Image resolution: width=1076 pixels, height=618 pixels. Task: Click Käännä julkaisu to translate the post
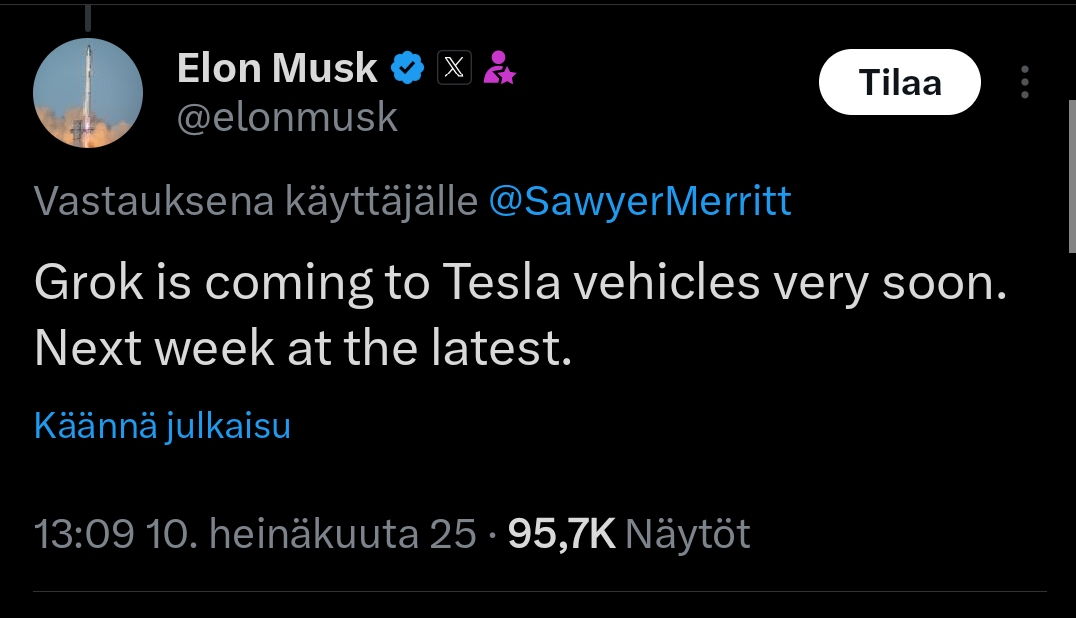point(161,427)
